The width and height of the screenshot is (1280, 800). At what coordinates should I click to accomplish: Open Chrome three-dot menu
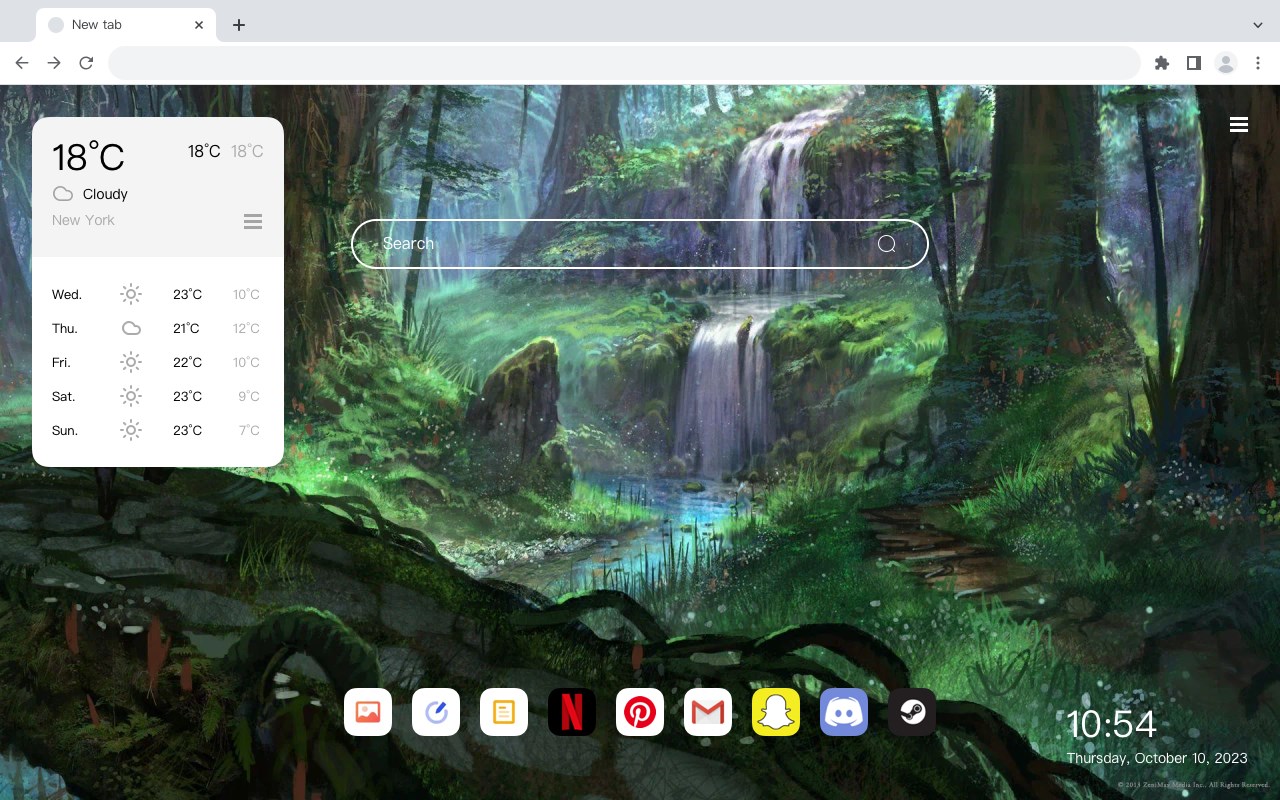[1258, 63]
